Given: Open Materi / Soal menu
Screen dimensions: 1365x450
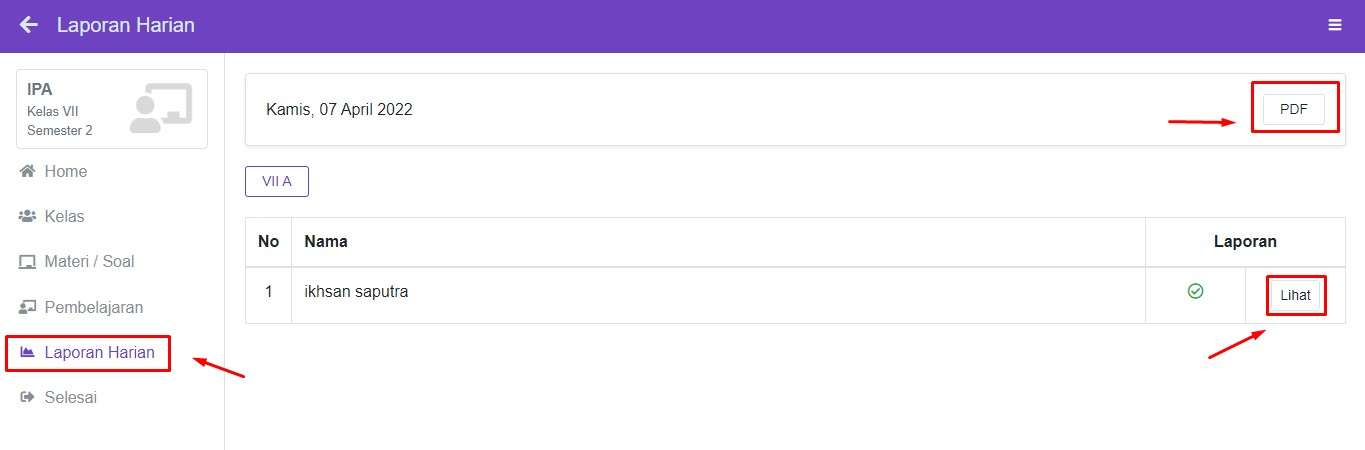Looking at the screenshot, I should pyautogui.click(x=89, y=262).
